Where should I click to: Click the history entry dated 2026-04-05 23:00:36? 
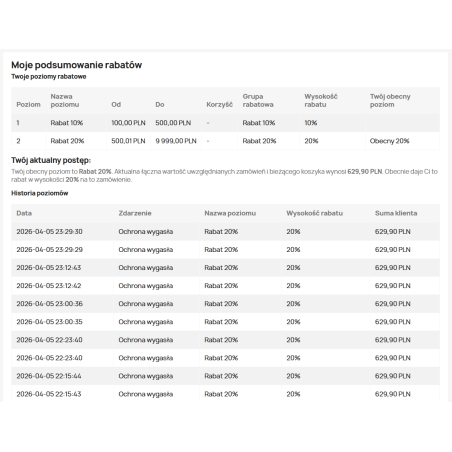pyautogui.click(x=225, y=304)
